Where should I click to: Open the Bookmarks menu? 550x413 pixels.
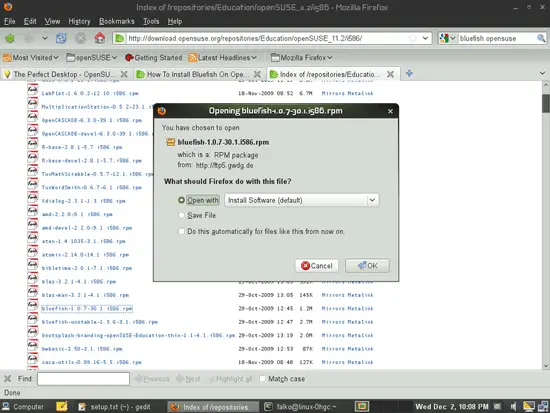click(117, 21)
